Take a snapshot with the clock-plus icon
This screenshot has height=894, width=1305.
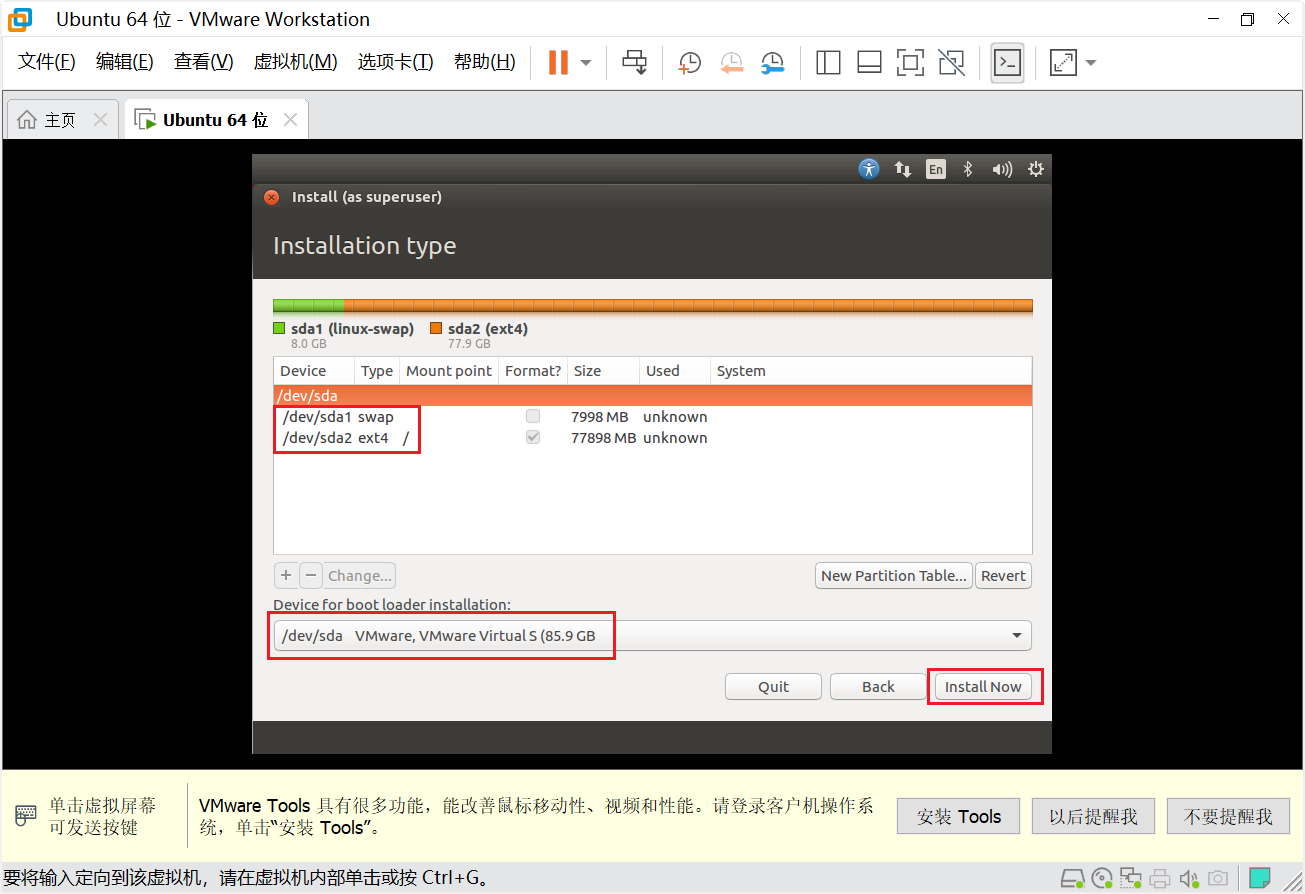(x=689, y=62)
